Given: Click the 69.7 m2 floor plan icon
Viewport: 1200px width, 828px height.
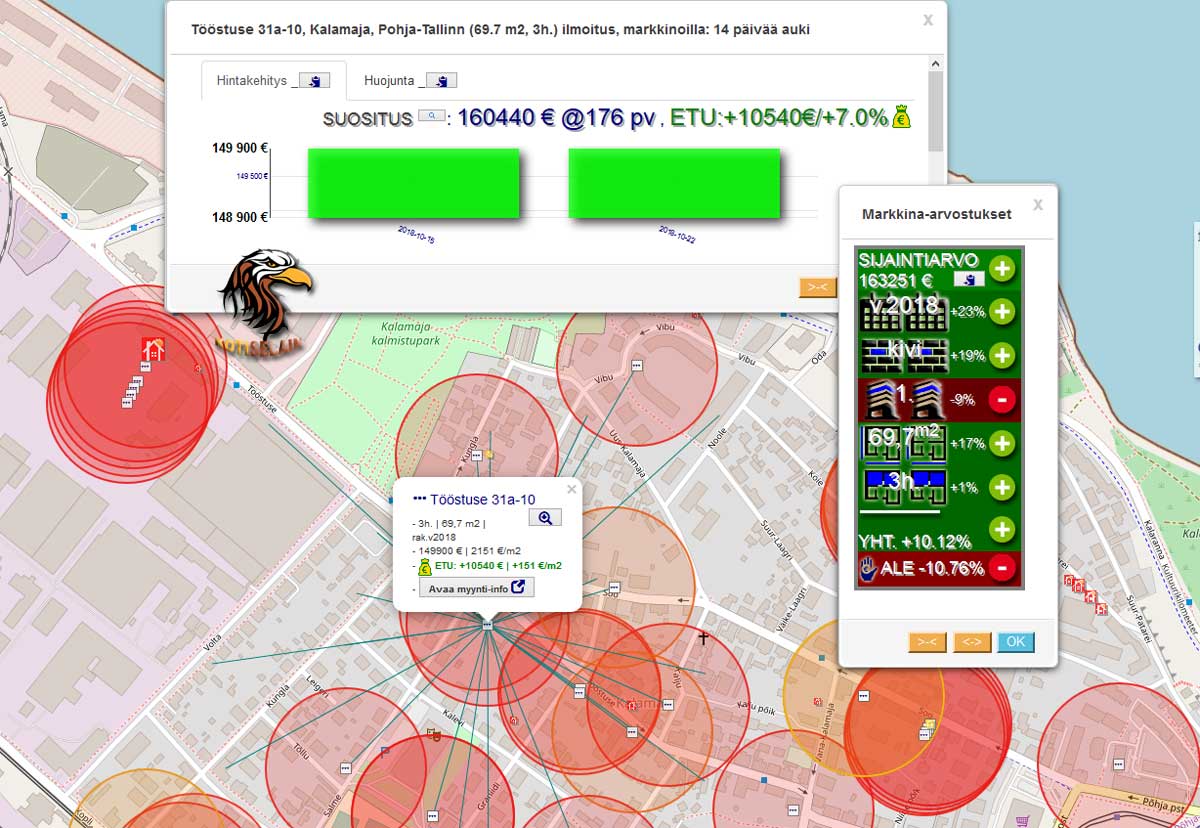Looking at the screenshot, I should tap(904, 443).
